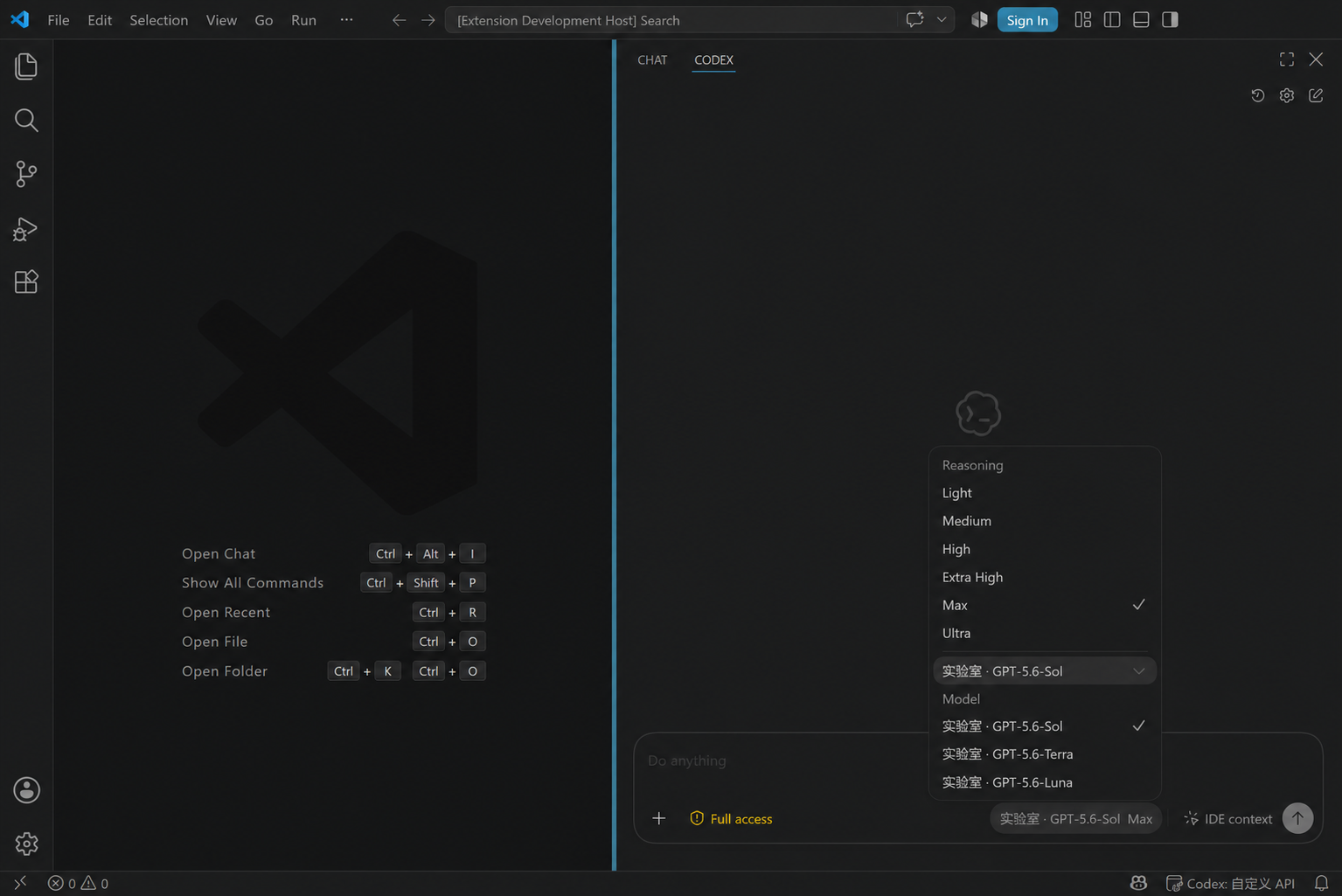Open the Extensions view
The height and width of the screenshot is (896, 1342).
pyautogui.click(x=26, y=281)
